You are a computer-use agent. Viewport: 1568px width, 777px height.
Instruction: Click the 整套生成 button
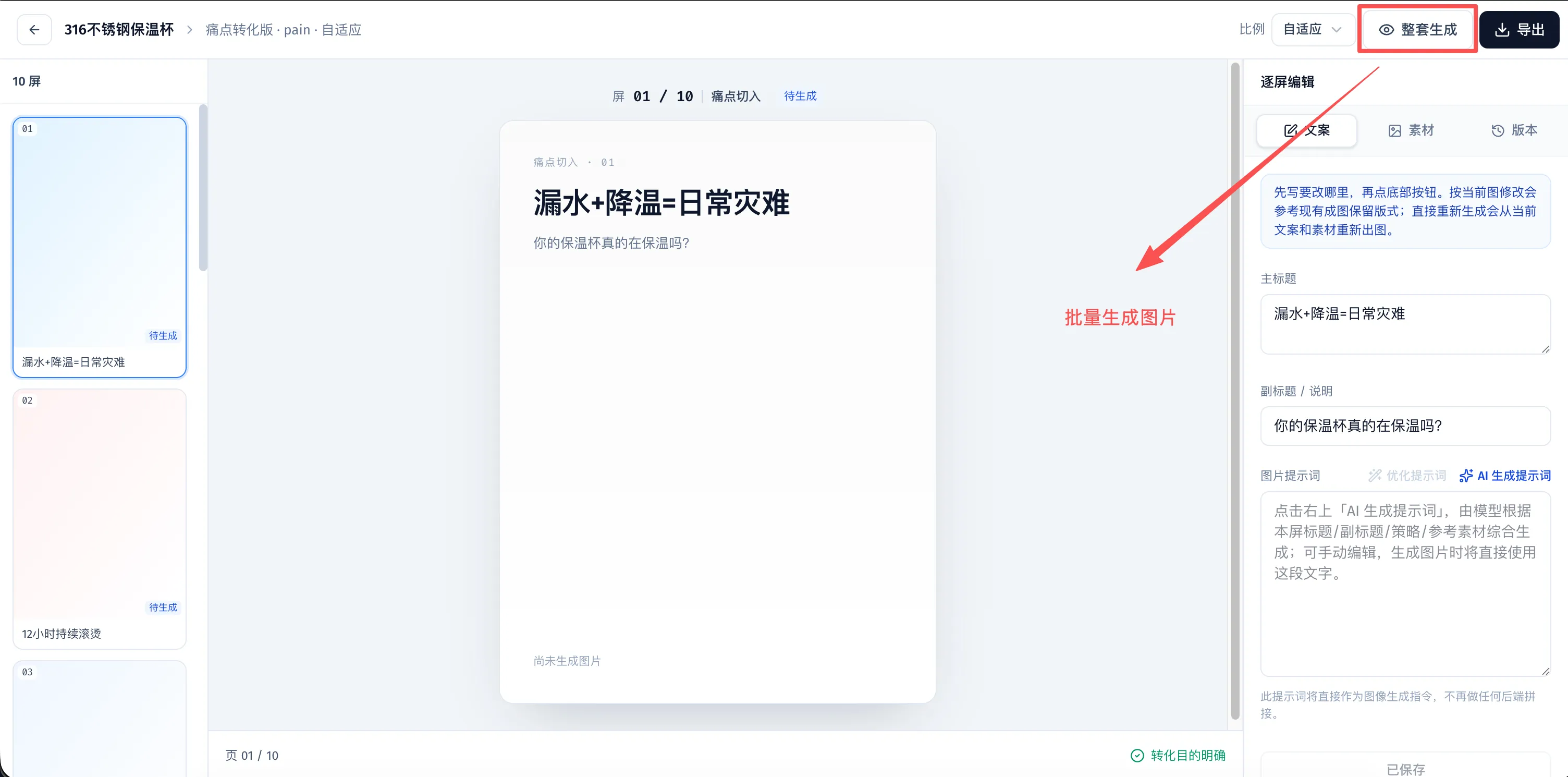pyautogui.click(x=1418, y=29)
